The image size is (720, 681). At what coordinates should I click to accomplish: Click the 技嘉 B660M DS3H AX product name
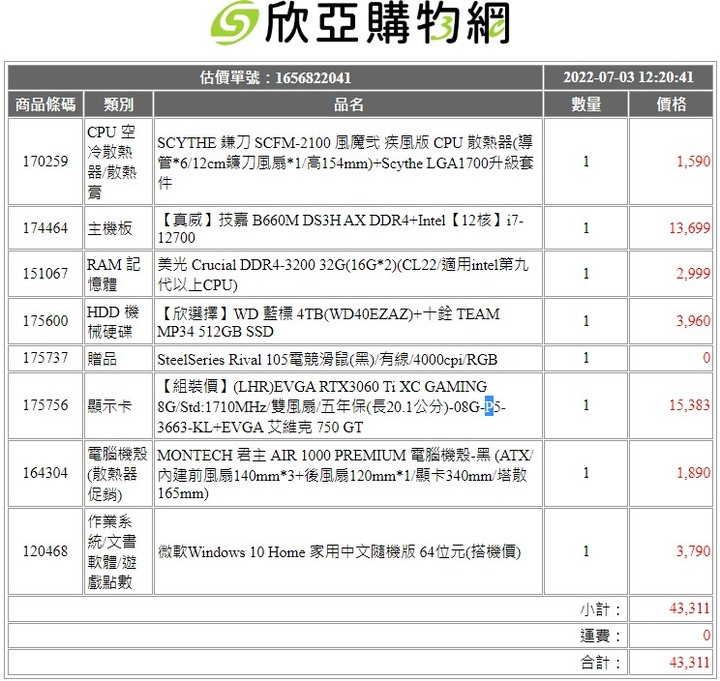340,229
